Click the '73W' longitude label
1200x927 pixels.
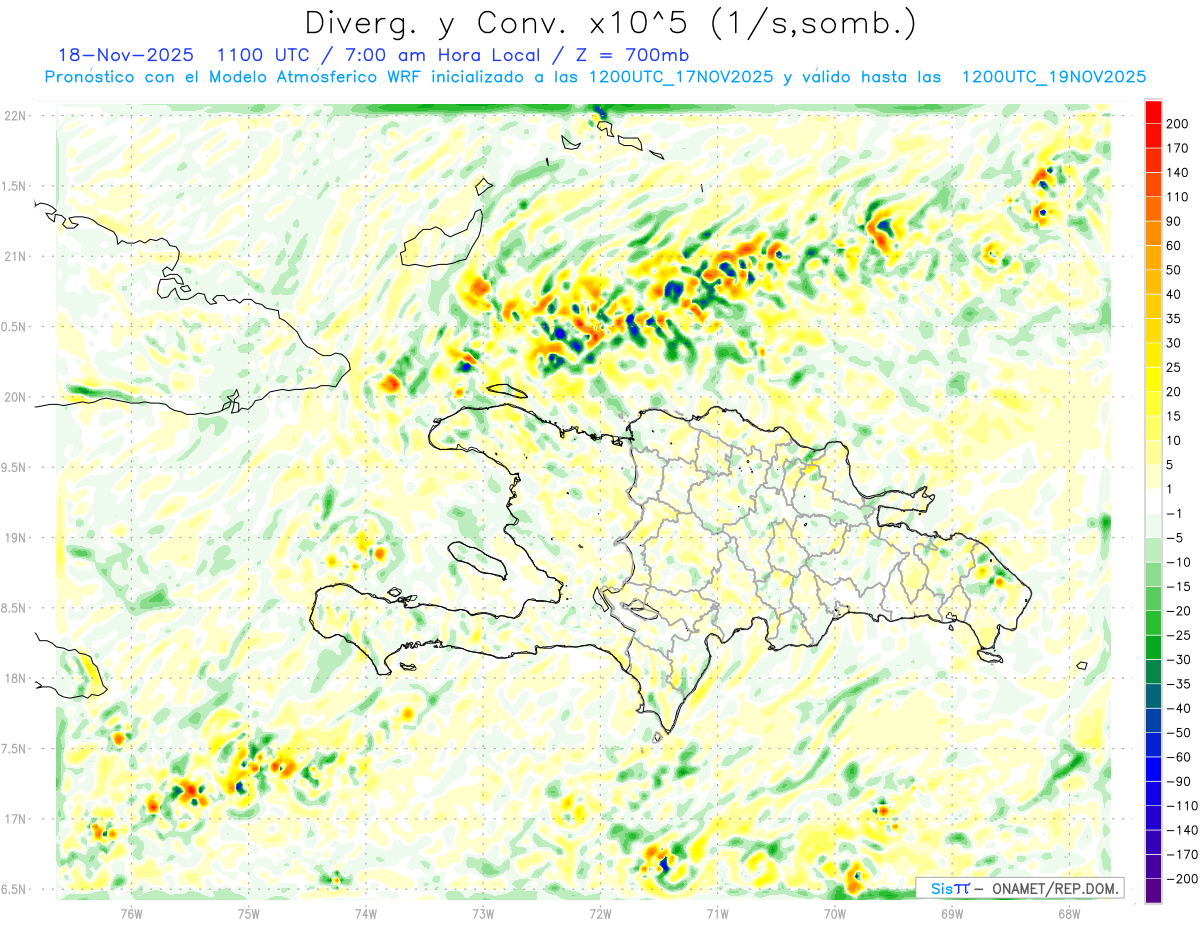click(483, 913)
